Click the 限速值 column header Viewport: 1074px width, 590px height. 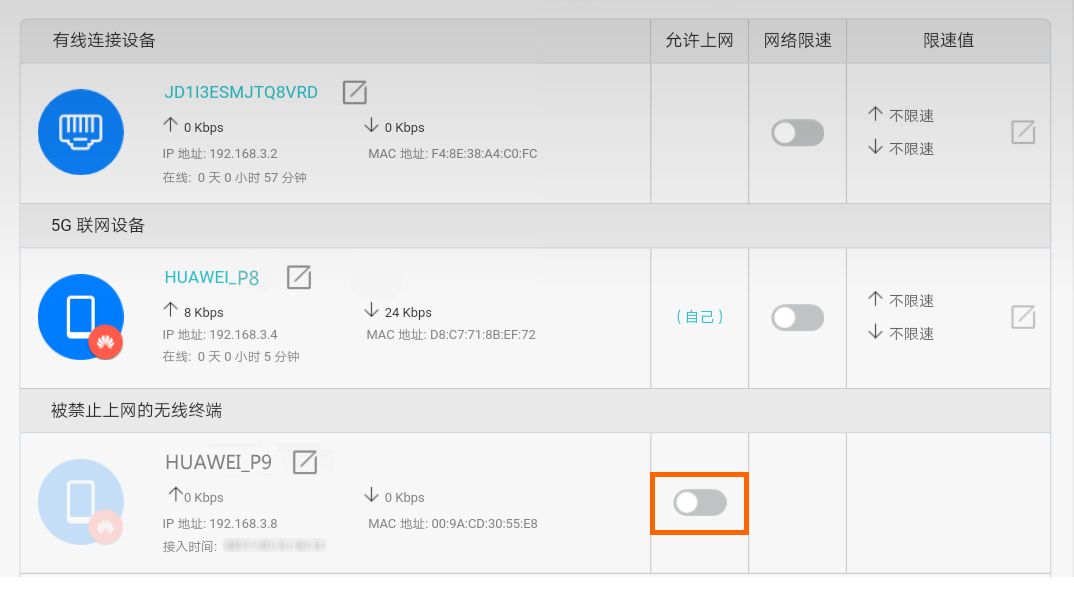[x=949, y=40]
